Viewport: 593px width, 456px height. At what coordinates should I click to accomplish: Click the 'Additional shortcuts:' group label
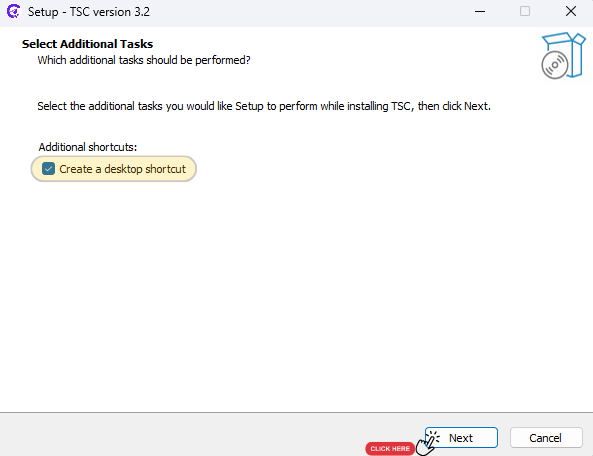pos(88,147)
